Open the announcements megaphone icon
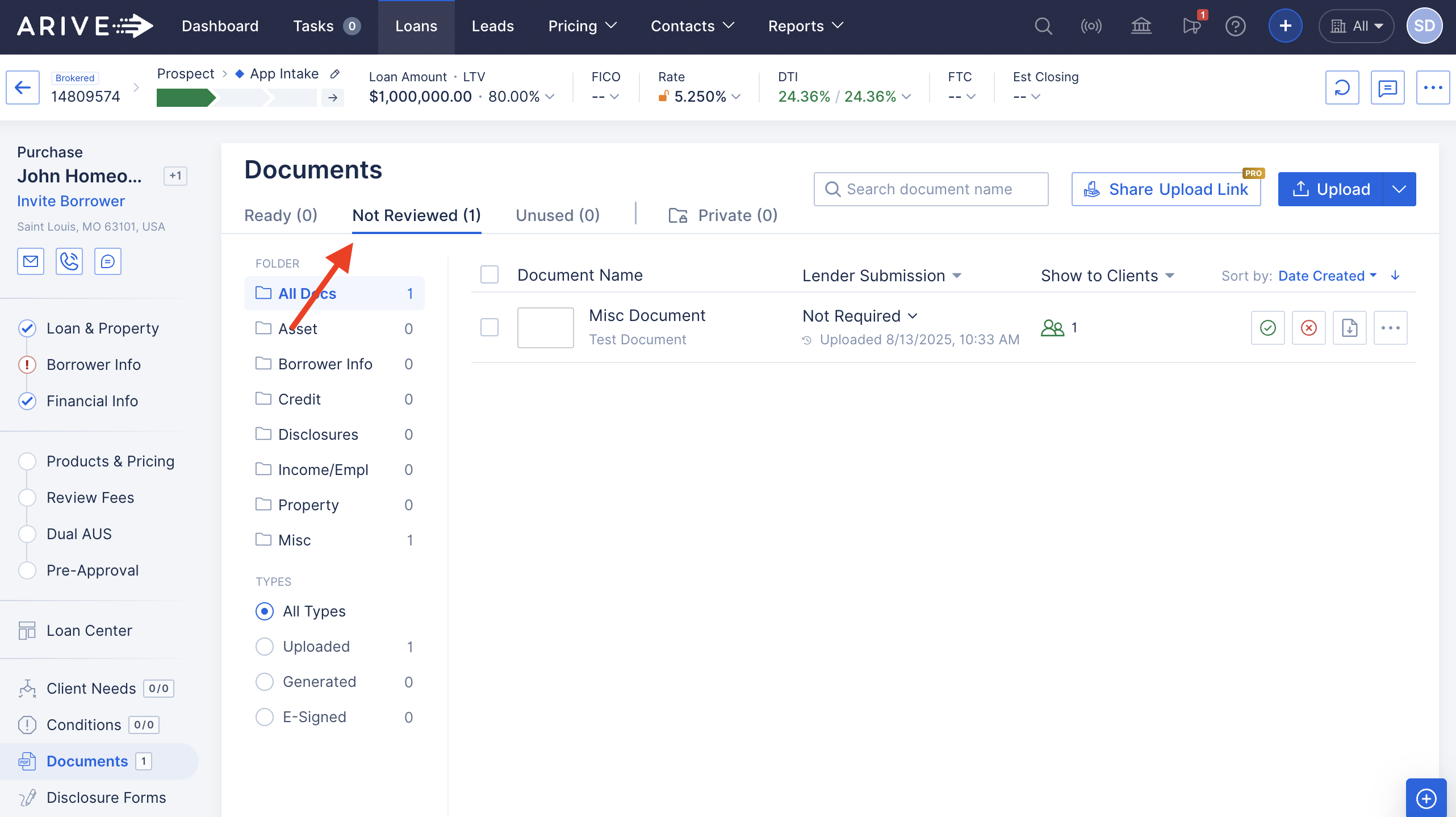Viewport: 1456px width, 817px height. pyautogui.click(x=1191, y=26)
